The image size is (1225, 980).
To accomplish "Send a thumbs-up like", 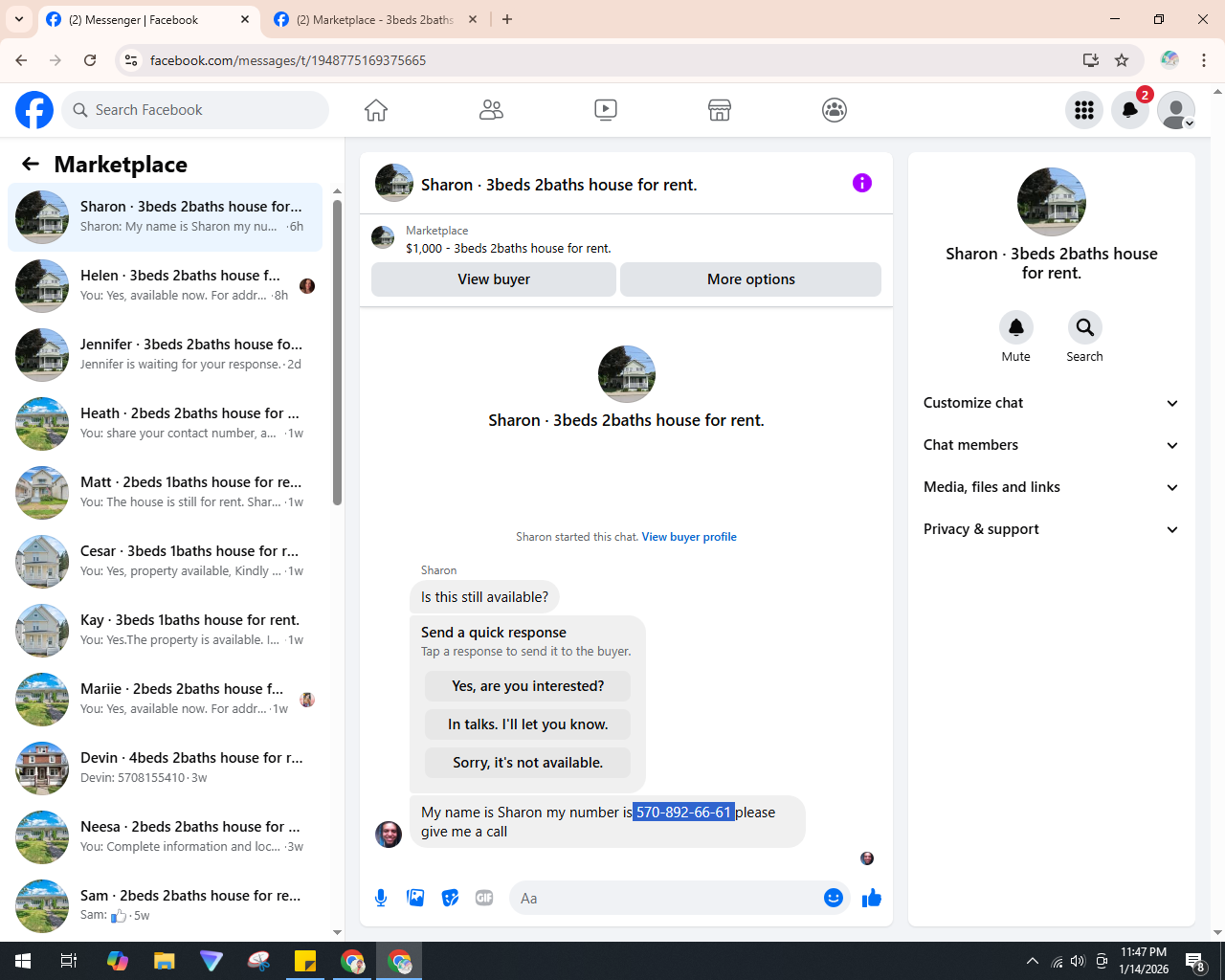I will click(872, 898).
